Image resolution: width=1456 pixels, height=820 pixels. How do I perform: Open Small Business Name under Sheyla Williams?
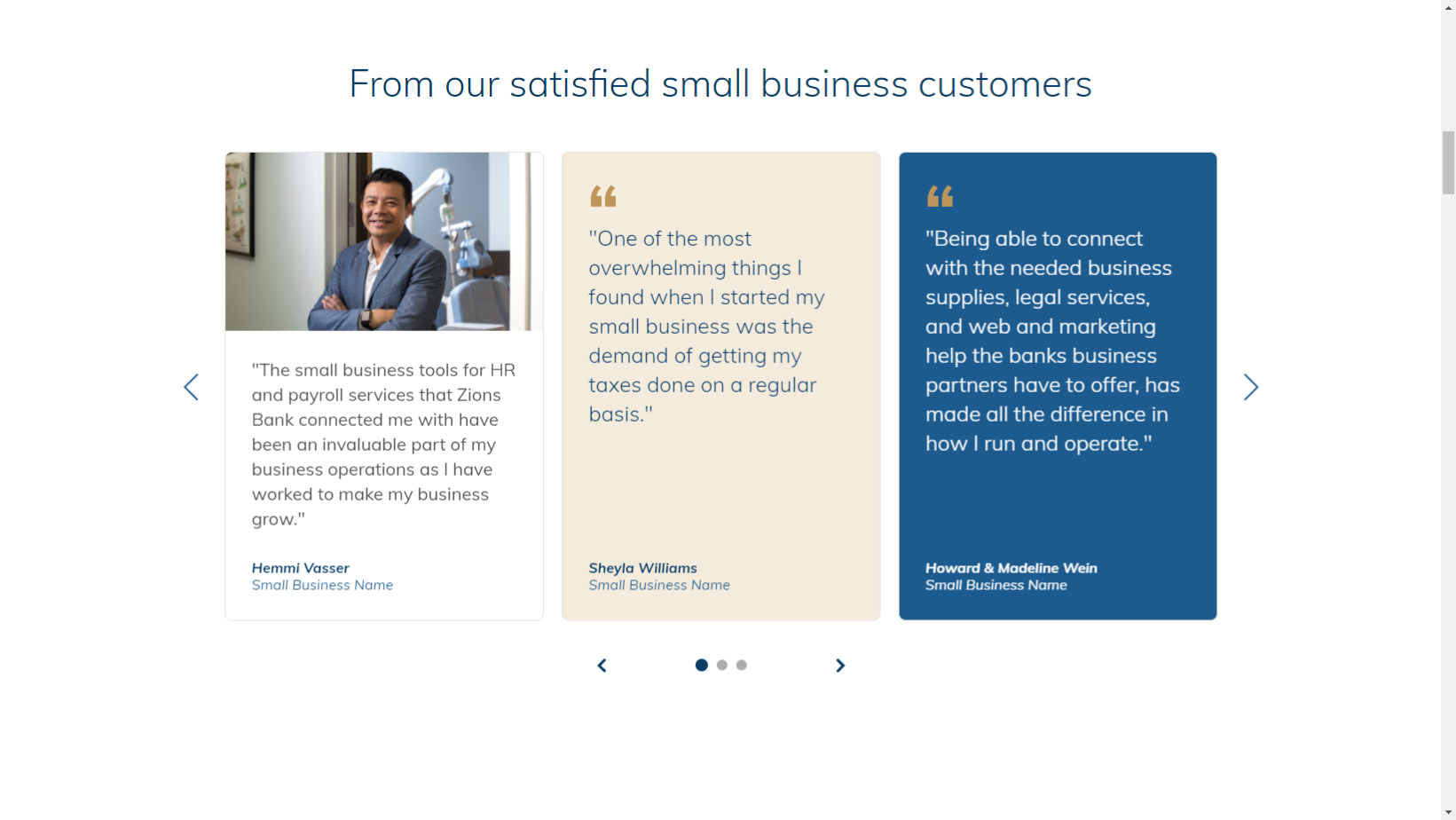pyautogui.click(x=659, y=585)
